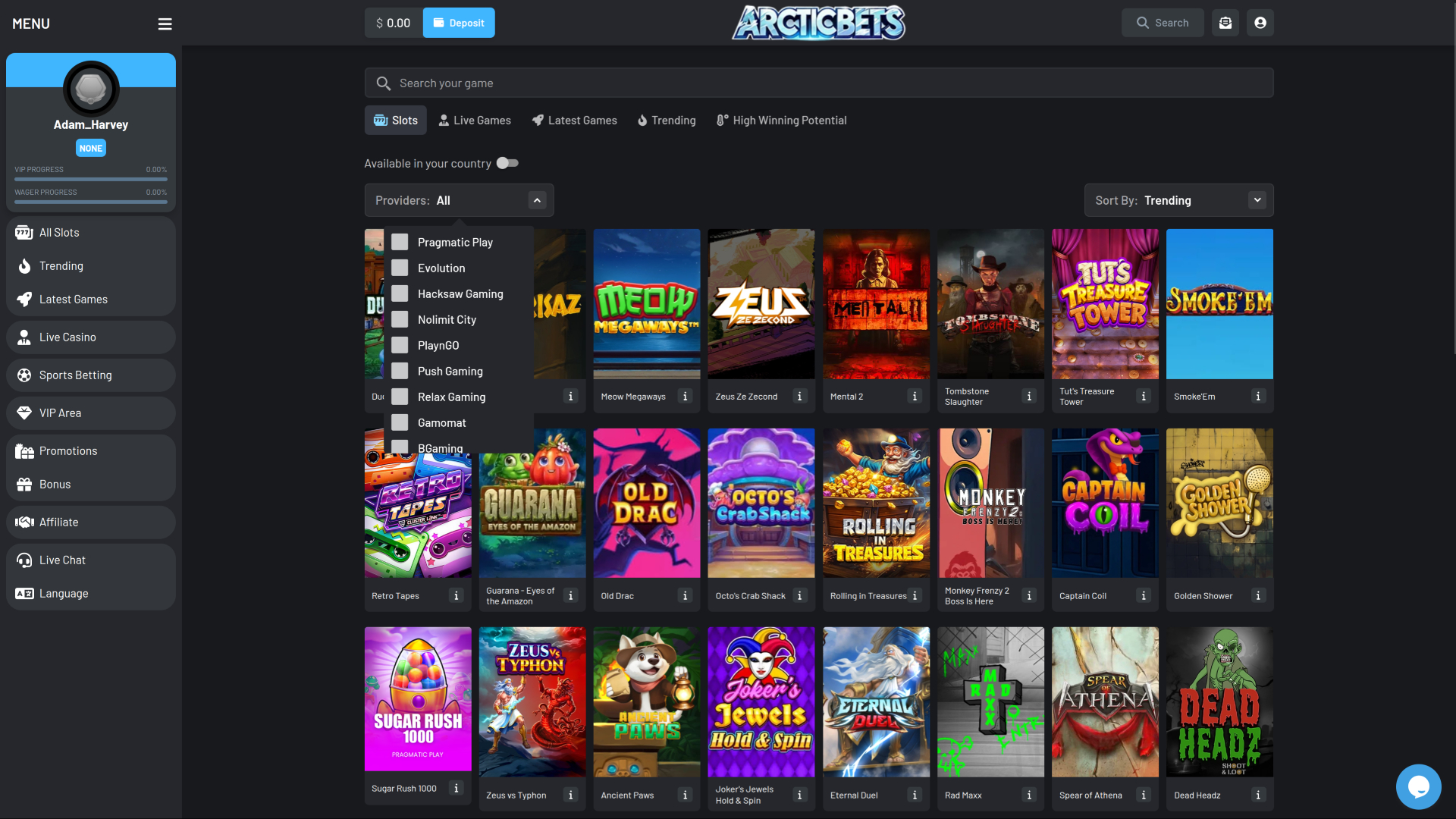
Task: Show info for Octo's Crab Shack
Action: (799, 596)
